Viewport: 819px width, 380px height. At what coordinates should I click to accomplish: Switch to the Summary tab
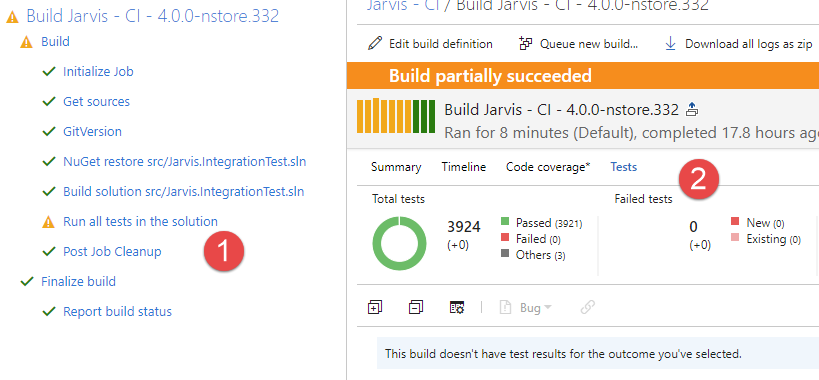point(396,167)
